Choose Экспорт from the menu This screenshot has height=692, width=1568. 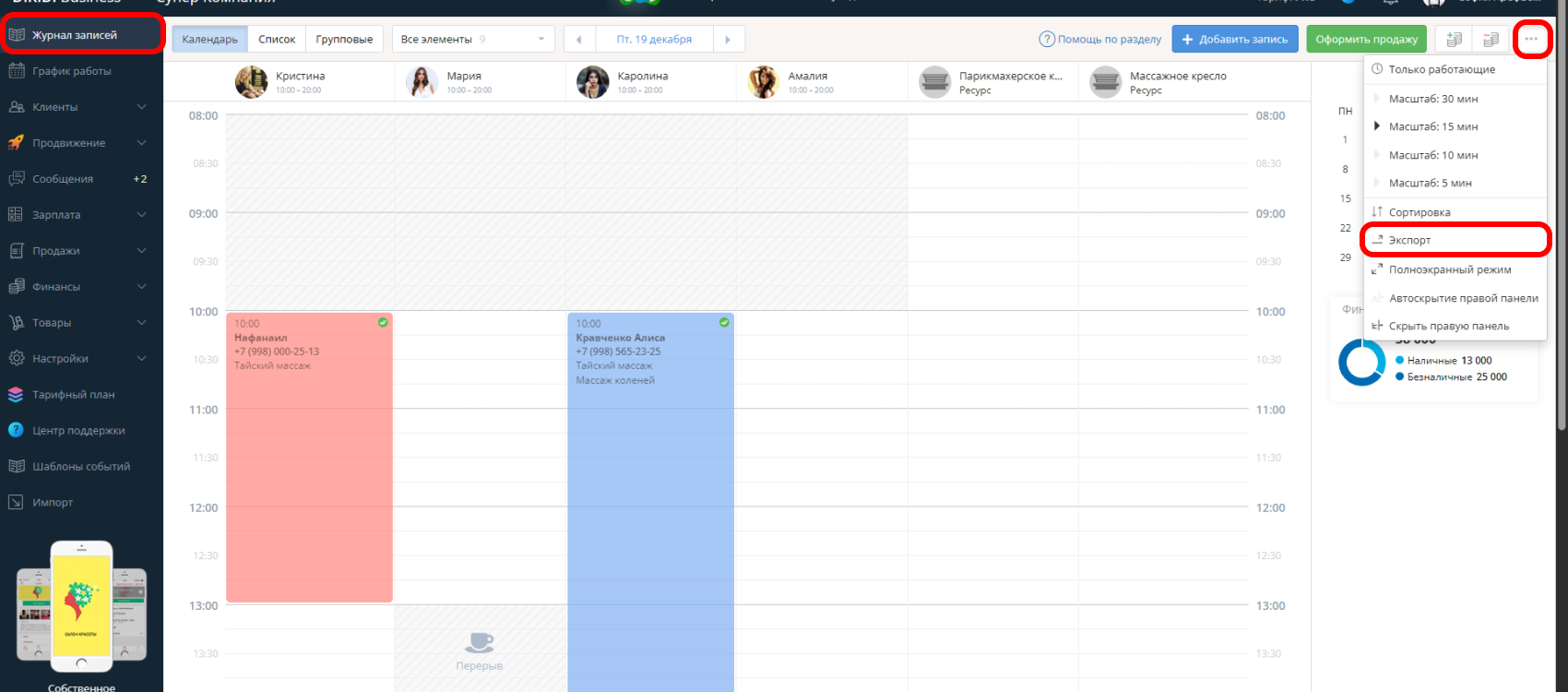[1409, 240]
